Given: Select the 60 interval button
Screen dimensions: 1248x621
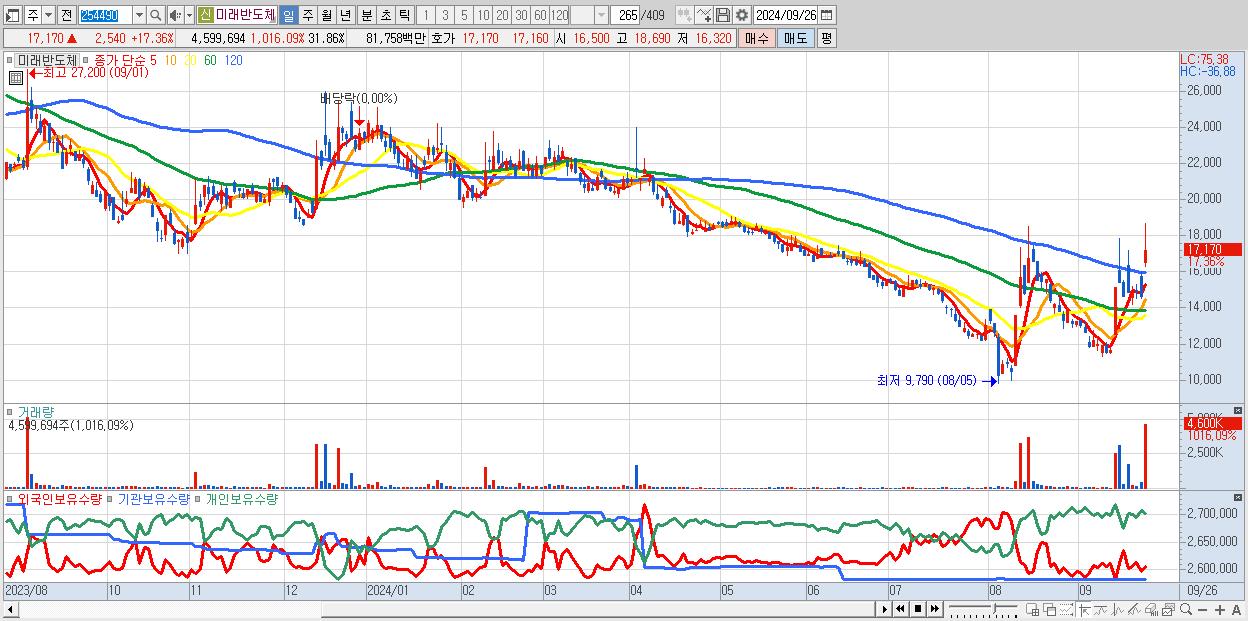Looking at the screenshot, I should pyautogui.click(x=540, y=15).
